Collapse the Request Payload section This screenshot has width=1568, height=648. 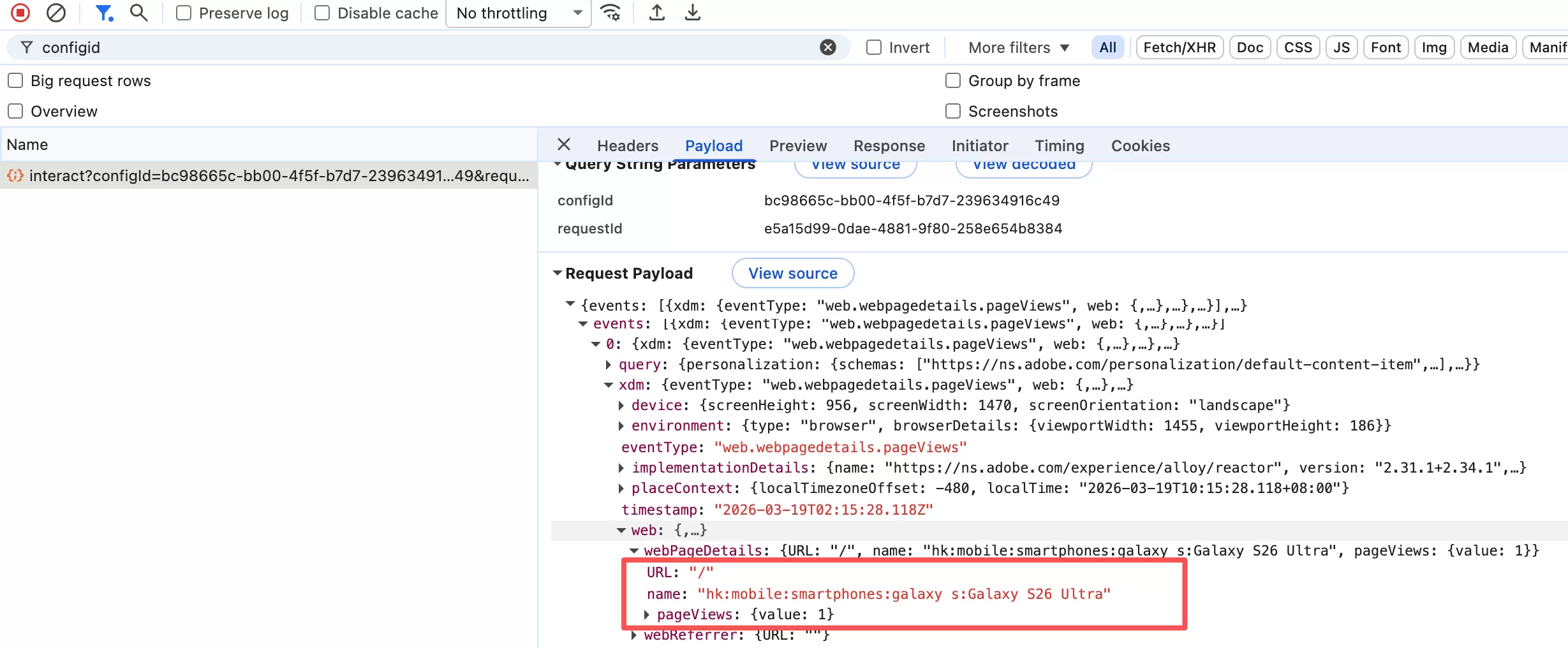tap(558, 273)
